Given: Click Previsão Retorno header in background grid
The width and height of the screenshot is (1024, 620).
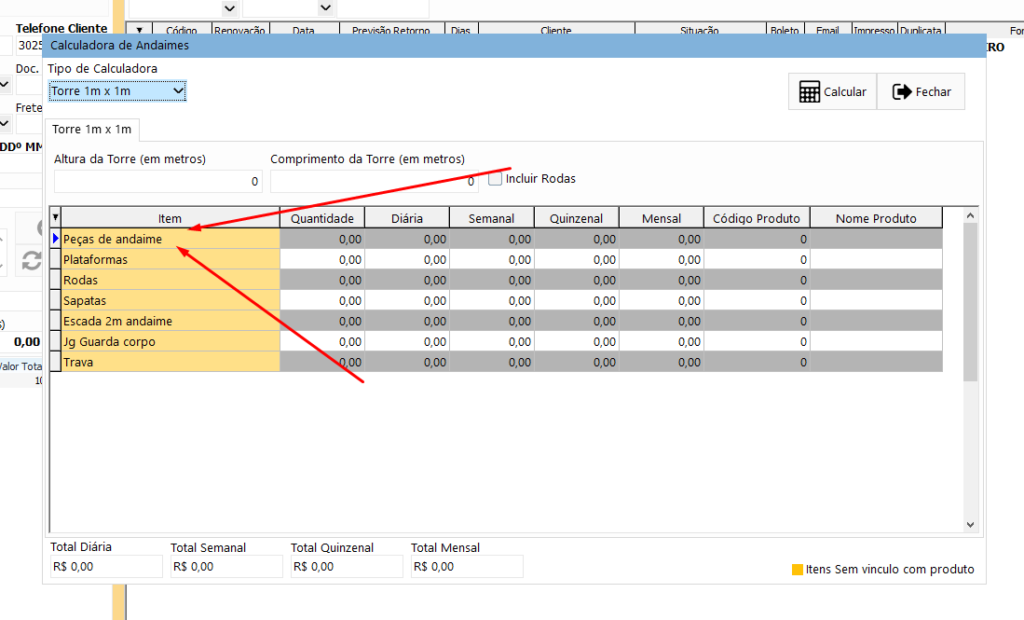Looking at the screenshot, I should [x=392, y=30].
